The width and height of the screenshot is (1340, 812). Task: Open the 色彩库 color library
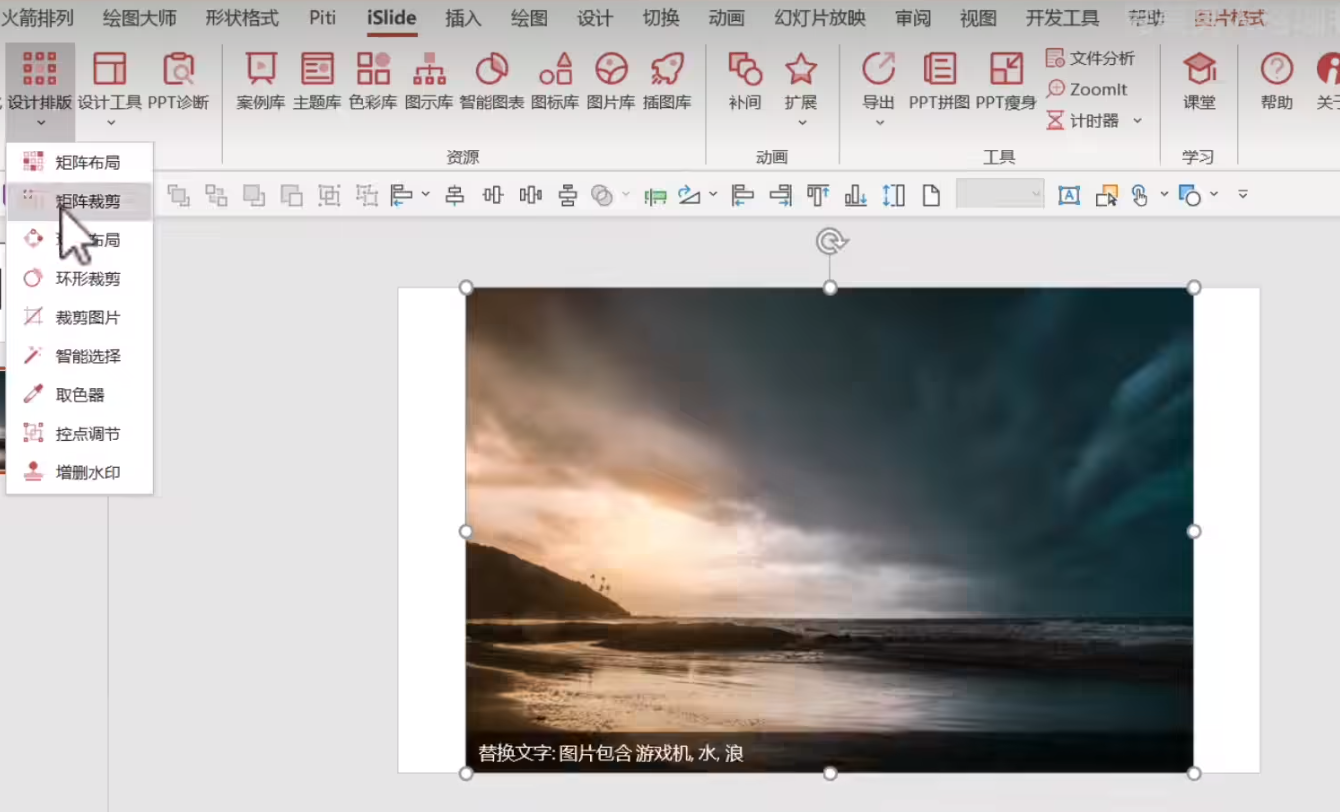(373, 82)
